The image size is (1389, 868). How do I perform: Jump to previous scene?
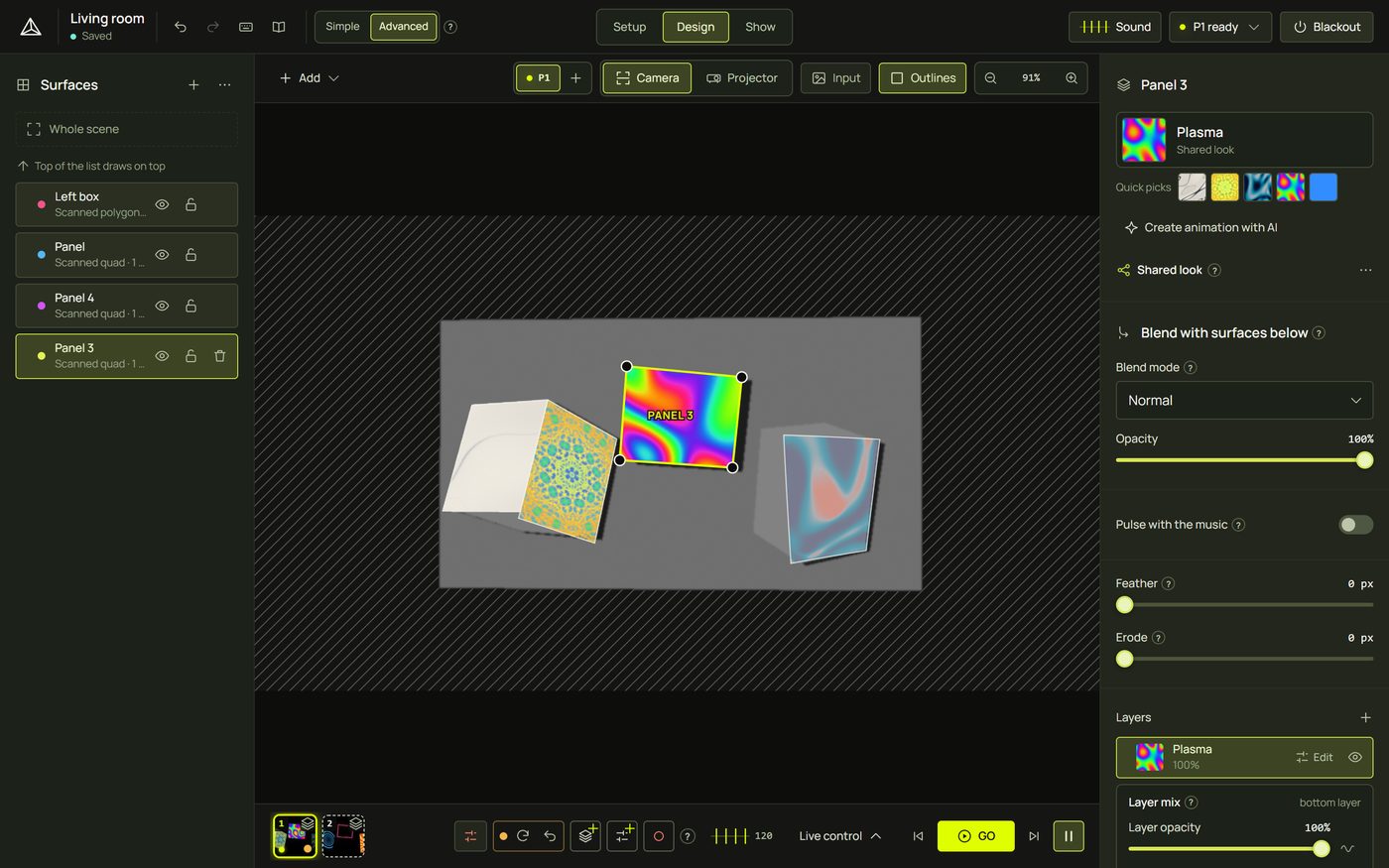(918, 836)
